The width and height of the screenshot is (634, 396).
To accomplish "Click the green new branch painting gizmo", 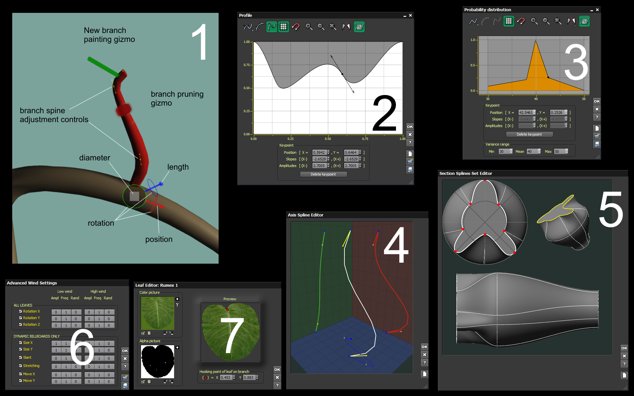I will click(103, 67).
